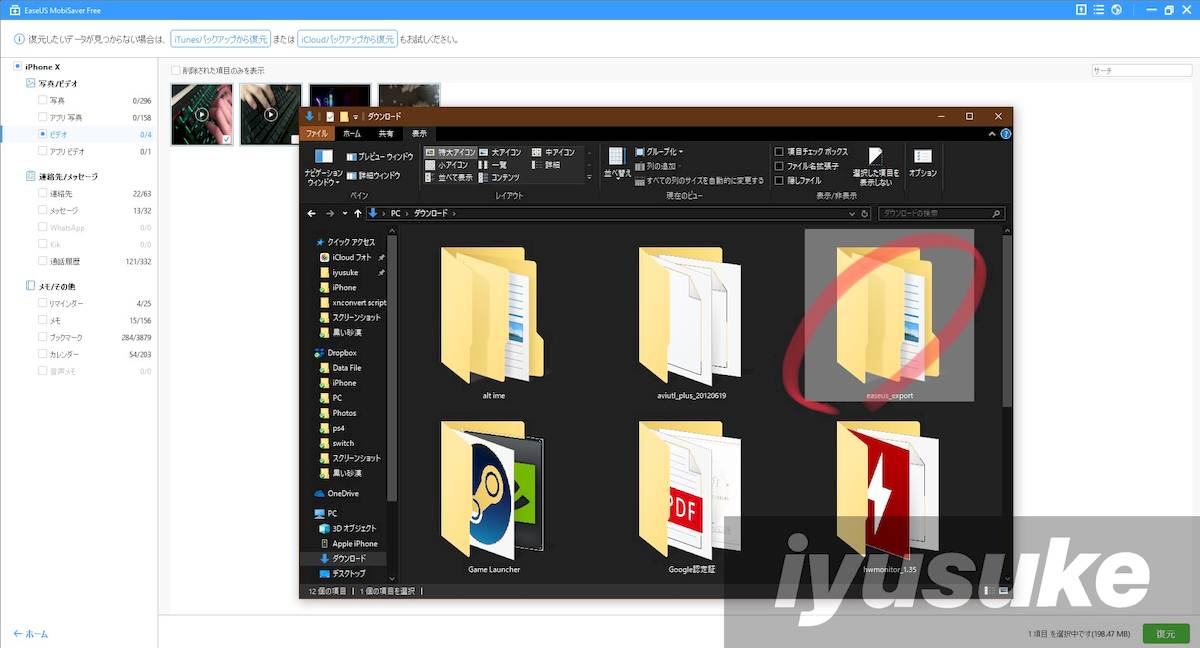Select Apple iPhone in navigation pane
The image size is (1200, 648).
tap(348, 543)
